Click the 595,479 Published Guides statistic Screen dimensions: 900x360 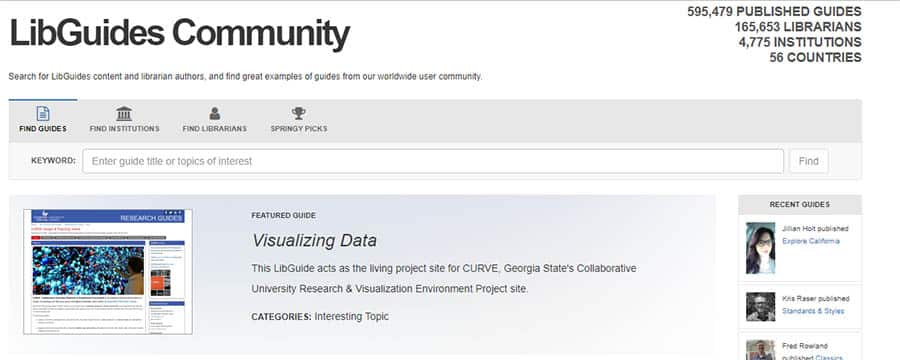click(x=774, y=11)
